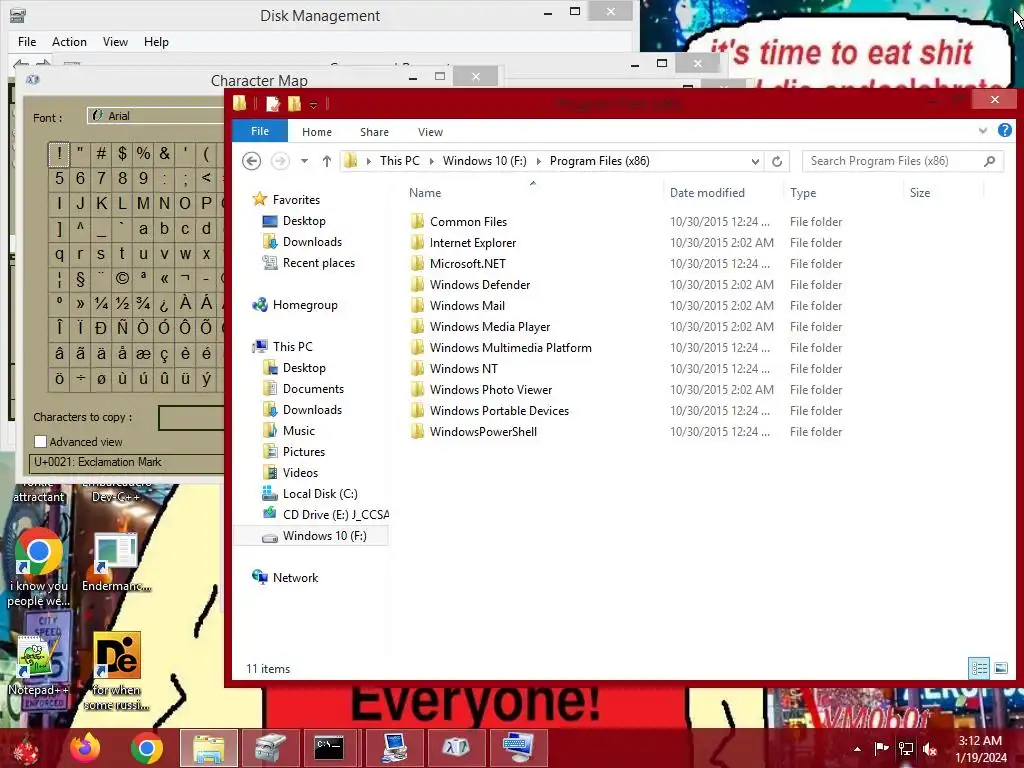Open quick access toolbar customize dropdown
Screen dimensions: 1024x768
pos(313,104)
